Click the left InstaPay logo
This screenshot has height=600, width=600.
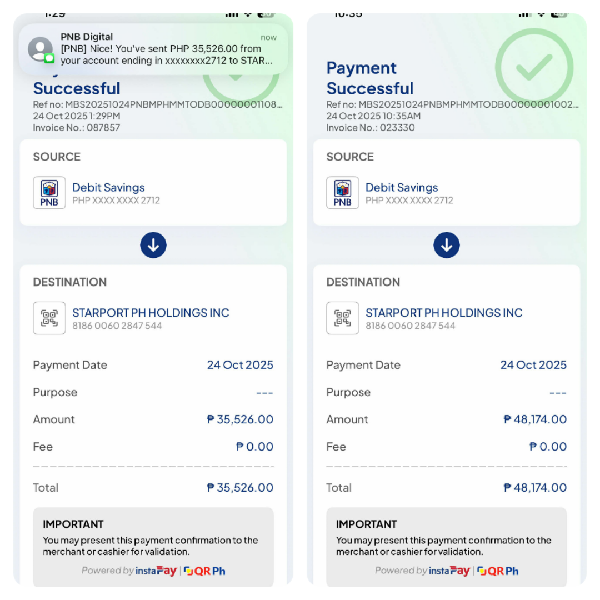(157, 571)
